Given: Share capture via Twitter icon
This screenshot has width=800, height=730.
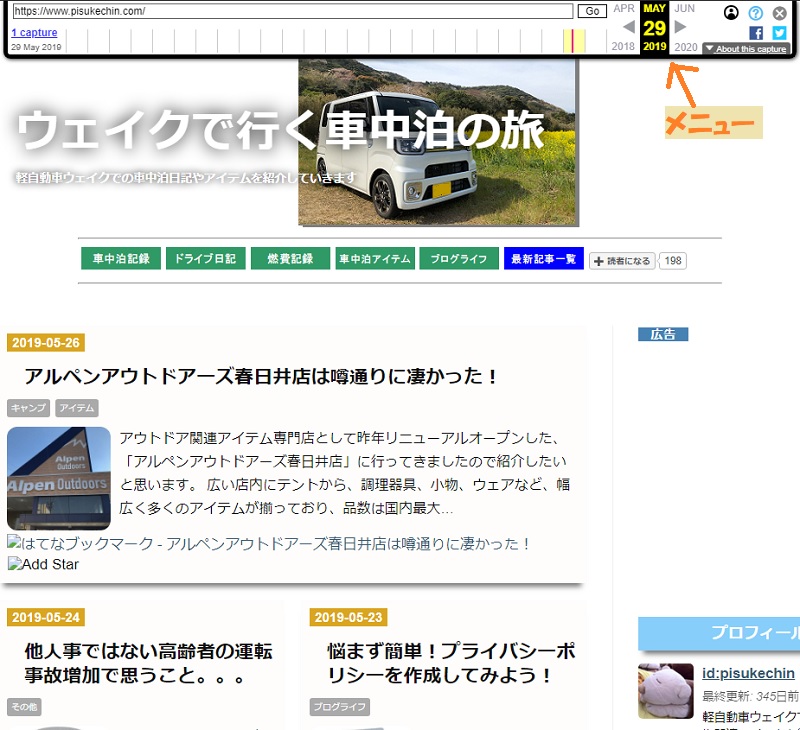Looking at the screenshot, I should coord(779,33).
